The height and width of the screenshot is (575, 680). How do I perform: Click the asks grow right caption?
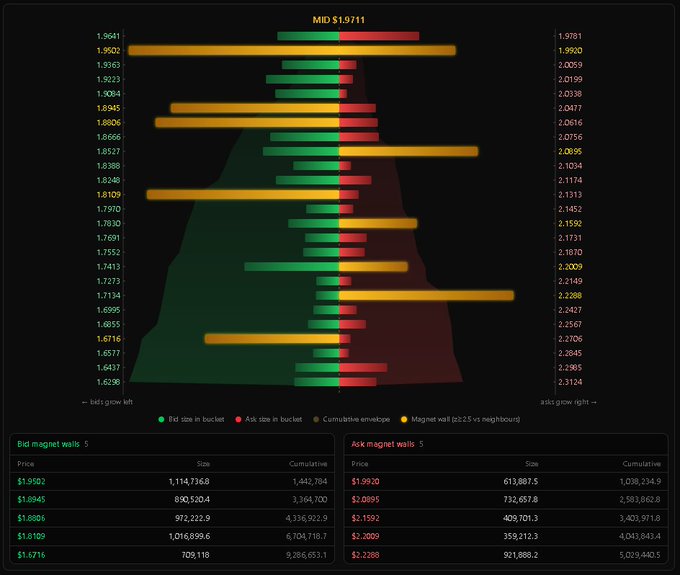point(569,402)
